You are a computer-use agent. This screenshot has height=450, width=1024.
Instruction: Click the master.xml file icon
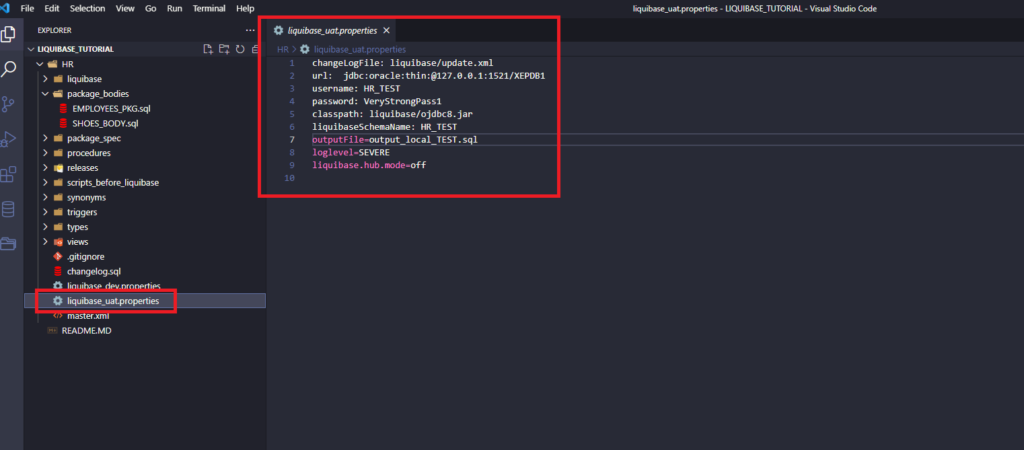point(57,316)
